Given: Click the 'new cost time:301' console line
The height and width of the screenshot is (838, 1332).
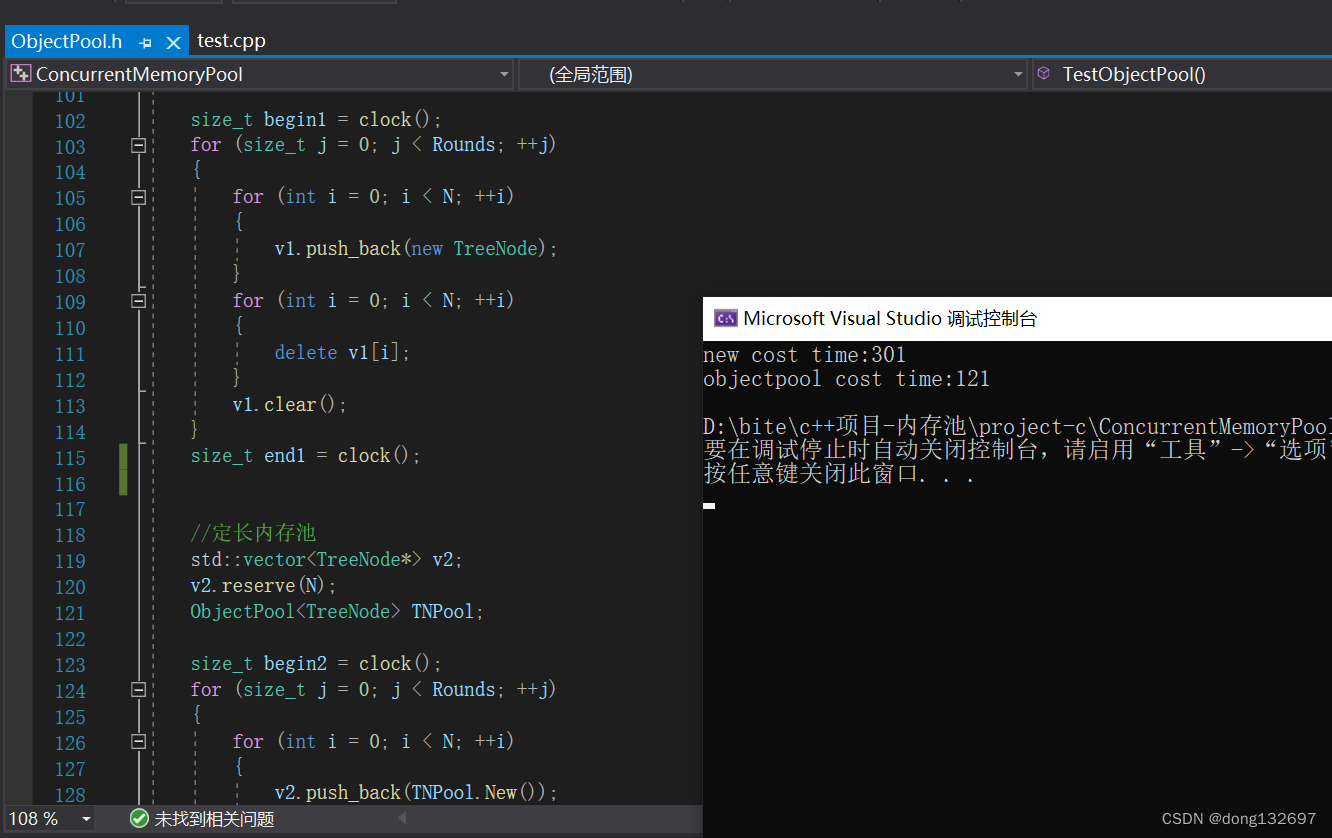Looking at the screenshot, I should pos(805,355).
